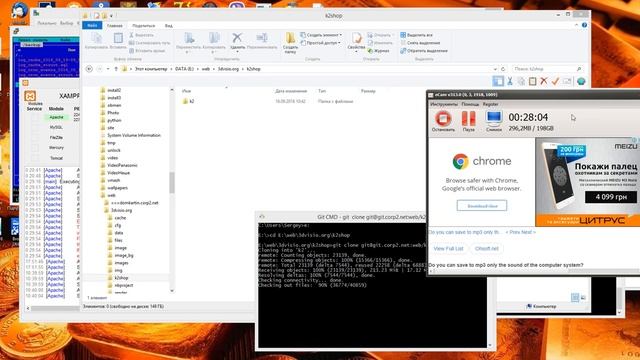Click the orange checkmark icon in toolbar
The height and width of the screenshot is (360, 640).
(555, 82)
